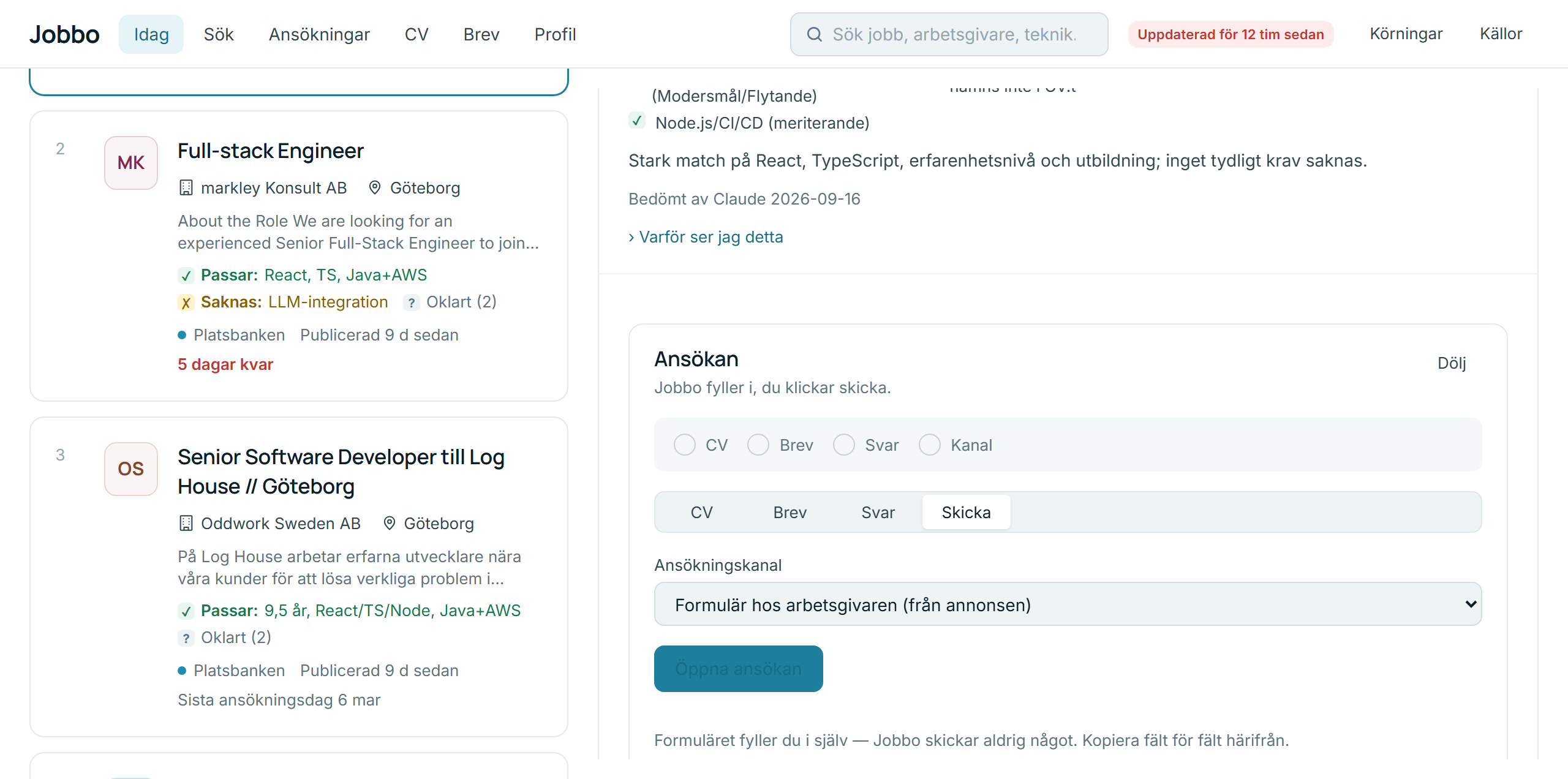Open Körningar page
The width and height of the screenshot is (1568, 779).
(x=1406, y=34)
